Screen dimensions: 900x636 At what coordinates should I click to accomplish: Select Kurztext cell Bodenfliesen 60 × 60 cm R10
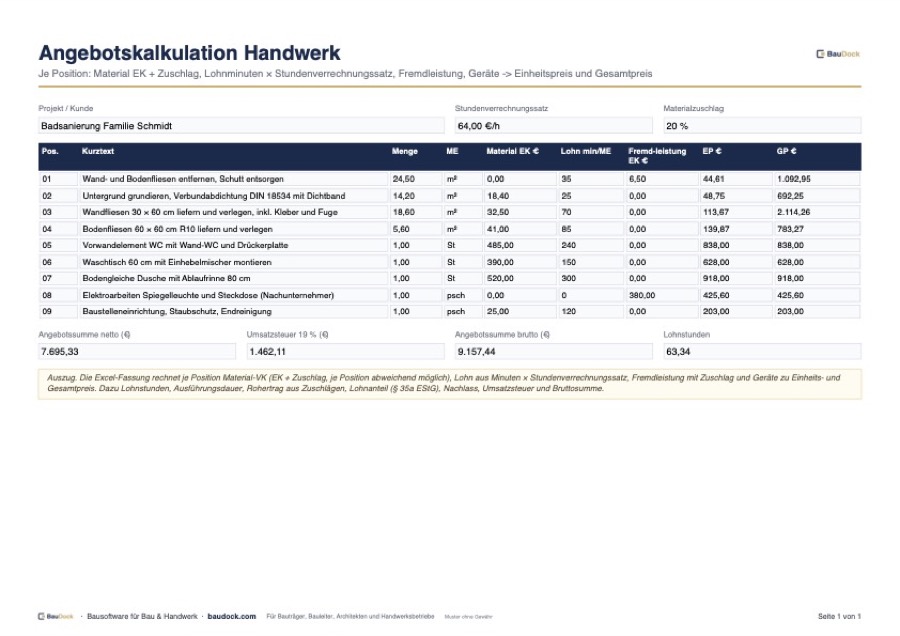(234, 229)
